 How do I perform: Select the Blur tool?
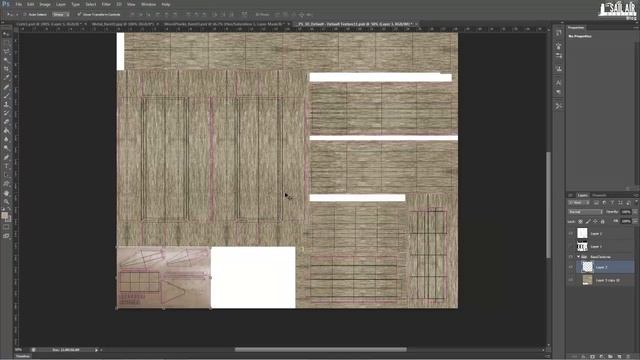(x=6, y=139)
